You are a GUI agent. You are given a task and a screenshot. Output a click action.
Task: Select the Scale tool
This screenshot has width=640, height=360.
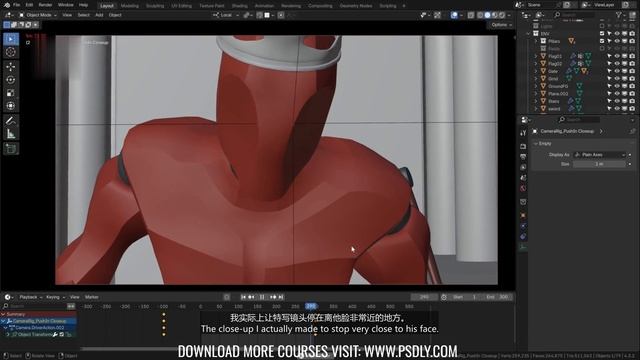[x=11, y=93]
